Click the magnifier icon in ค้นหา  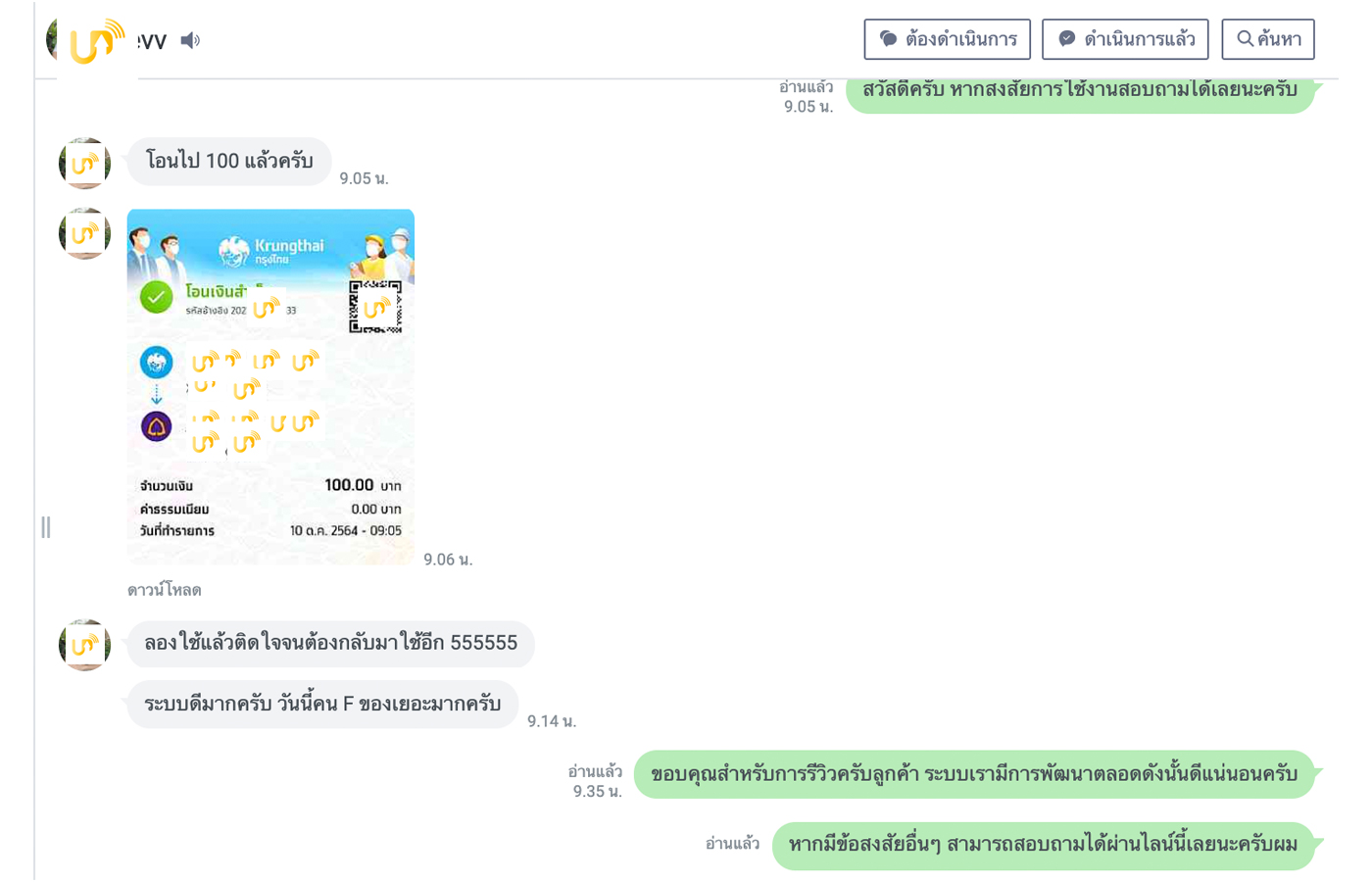1245,39
